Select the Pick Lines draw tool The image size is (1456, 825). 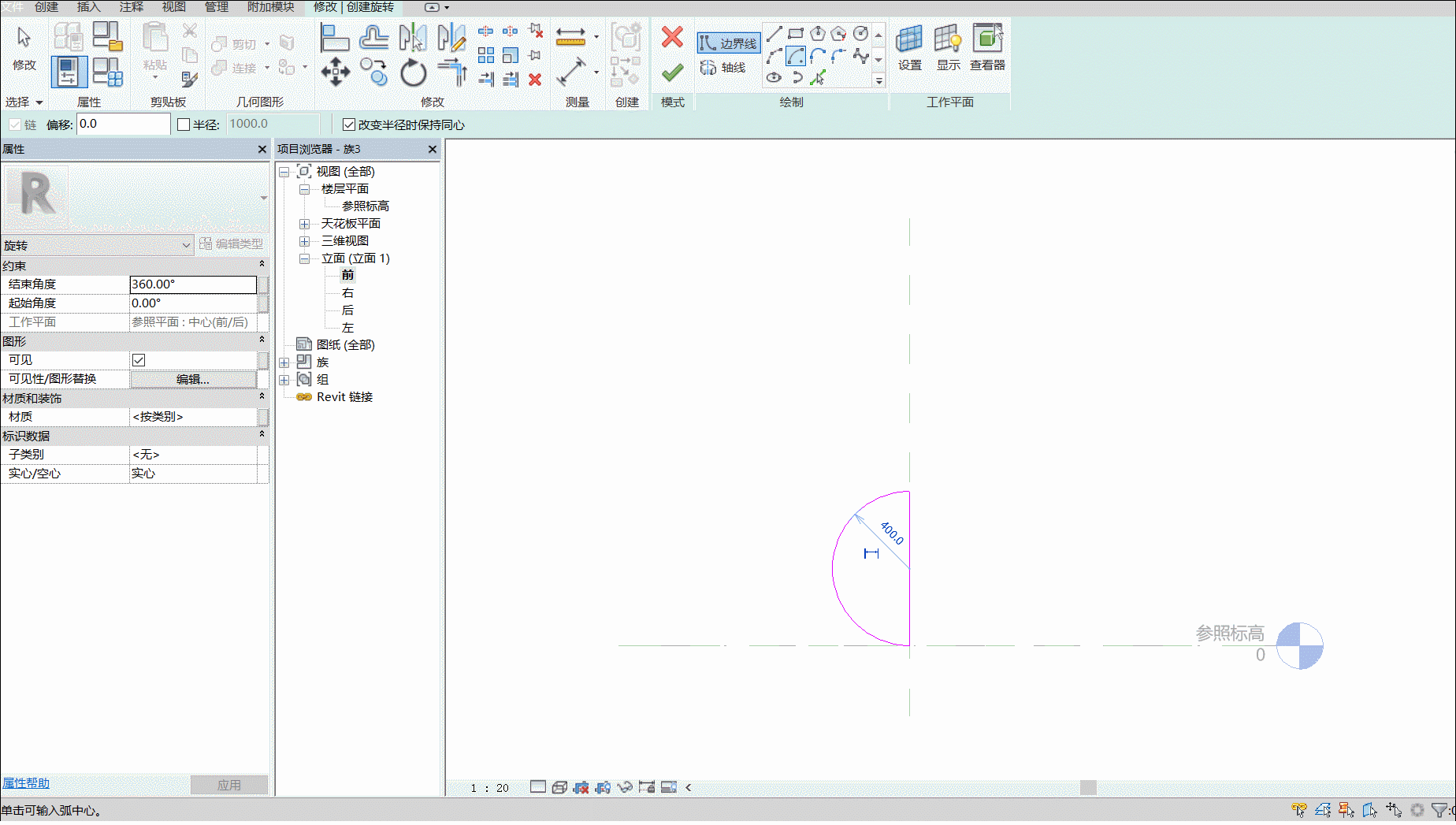click(x=818, y=77)
